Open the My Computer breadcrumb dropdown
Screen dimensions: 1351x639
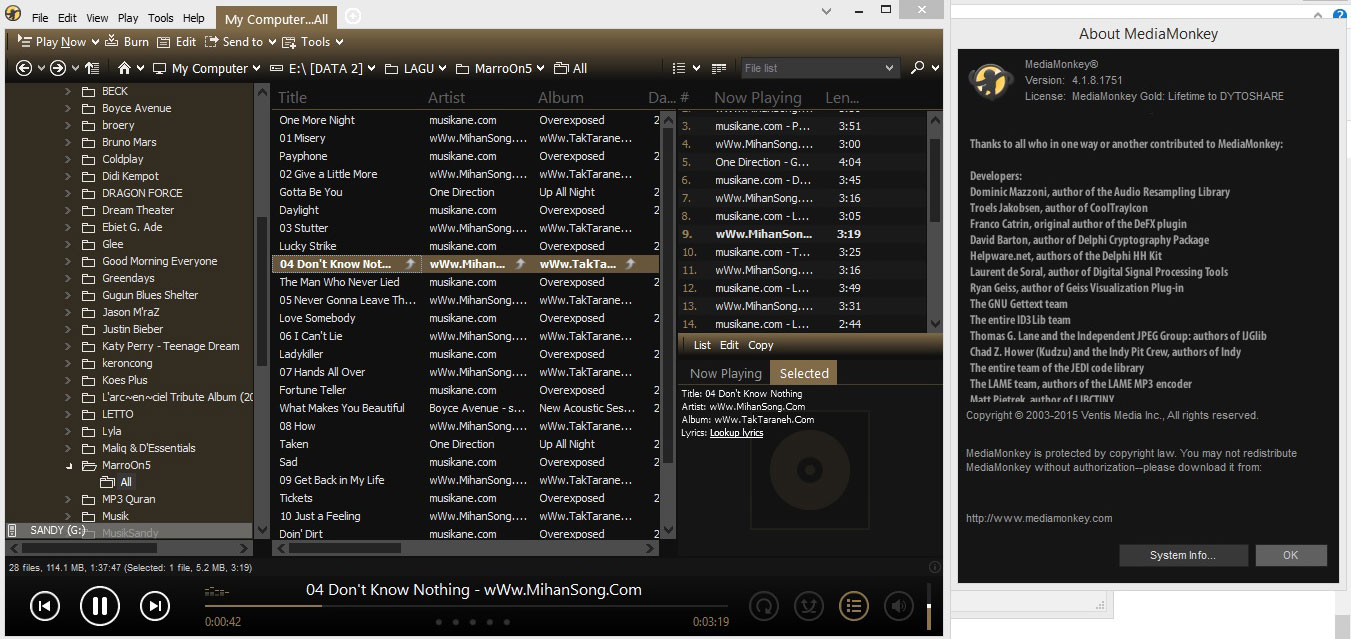click(257, 69)
